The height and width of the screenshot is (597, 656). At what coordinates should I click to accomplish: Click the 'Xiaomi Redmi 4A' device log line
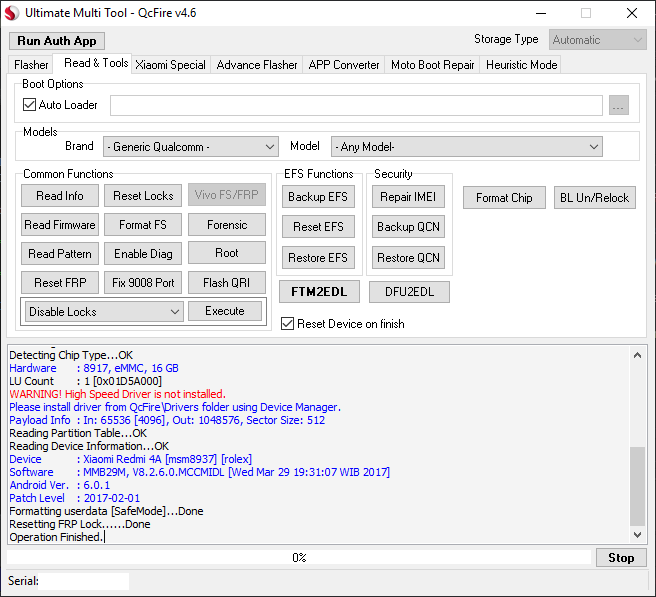[131, 459]
